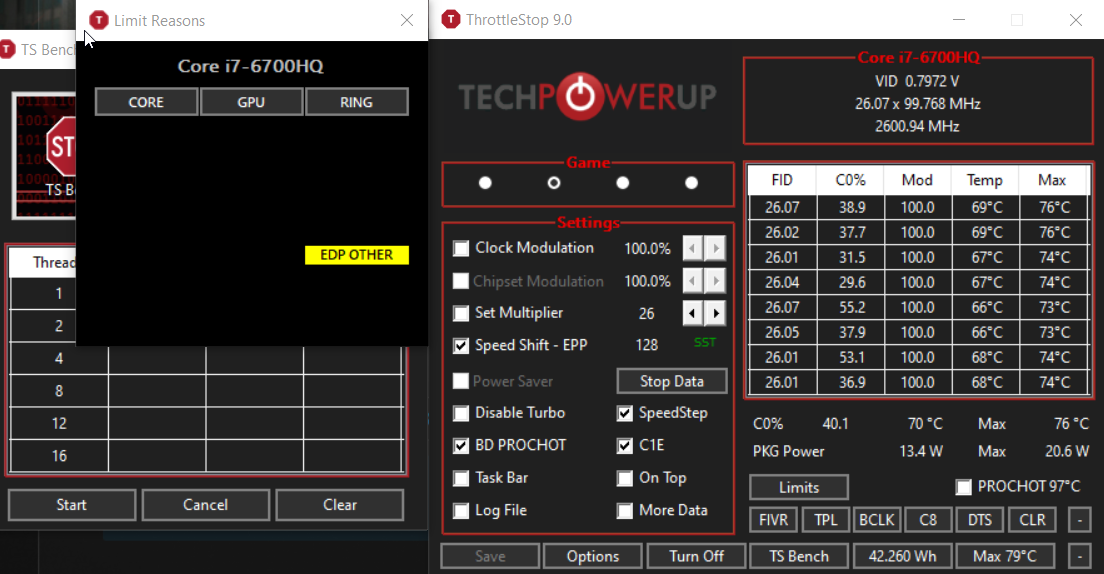Select 8 threads in TS Bench

(59, 391)
